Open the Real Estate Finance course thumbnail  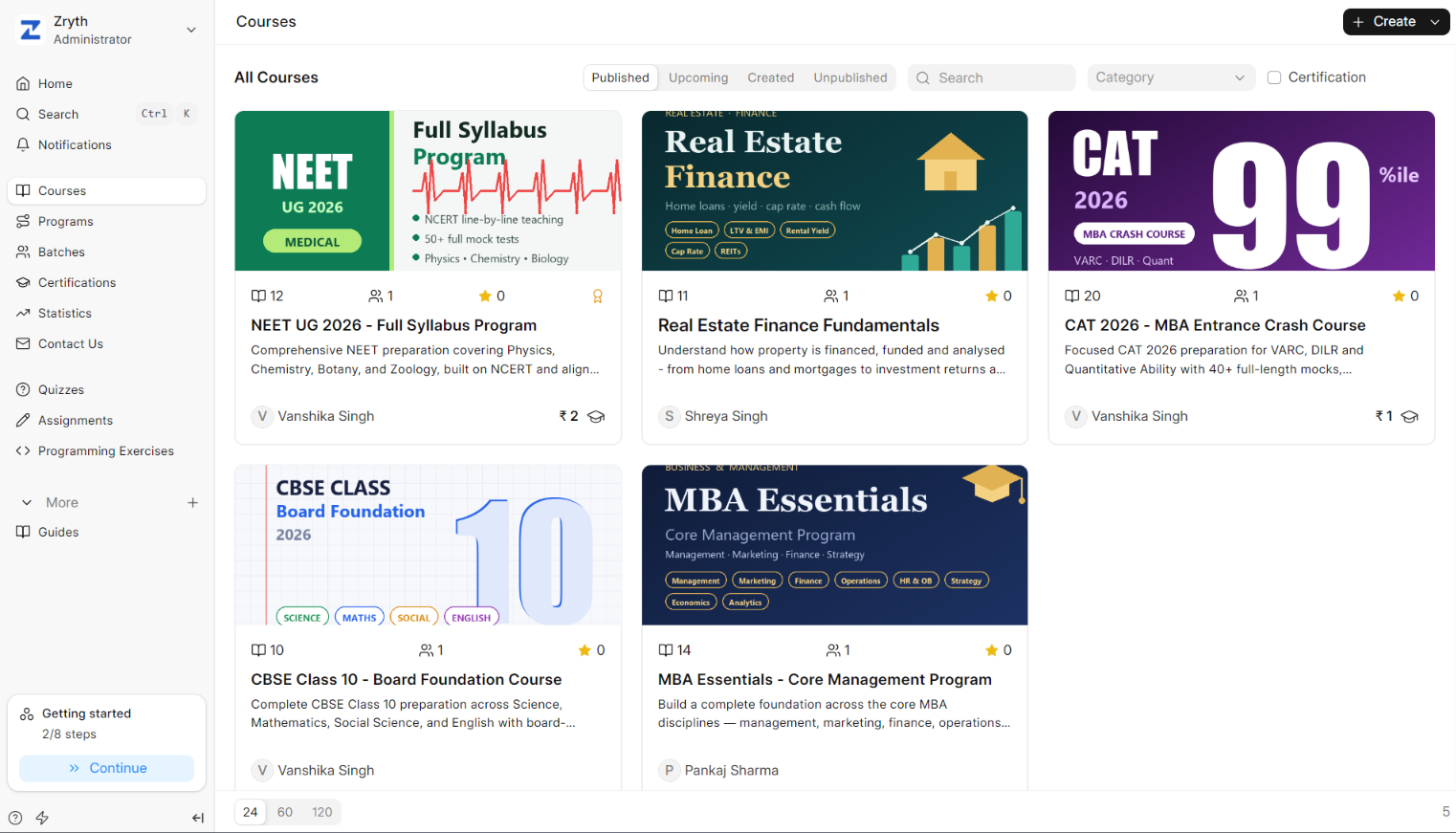(x=835, y=190)
